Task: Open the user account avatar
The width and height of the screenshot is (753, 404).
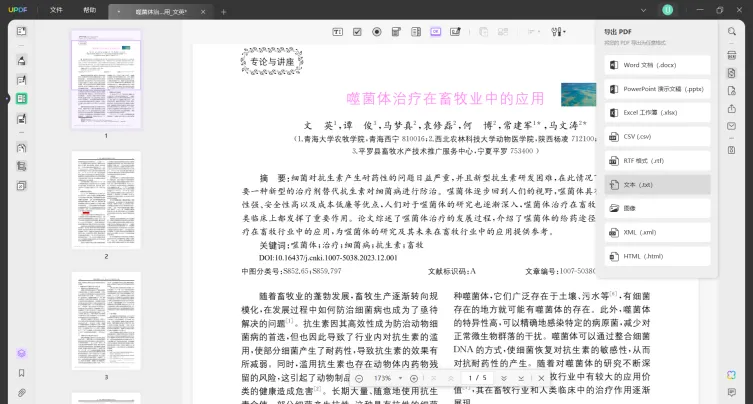Action: click(x=668, y=10)
